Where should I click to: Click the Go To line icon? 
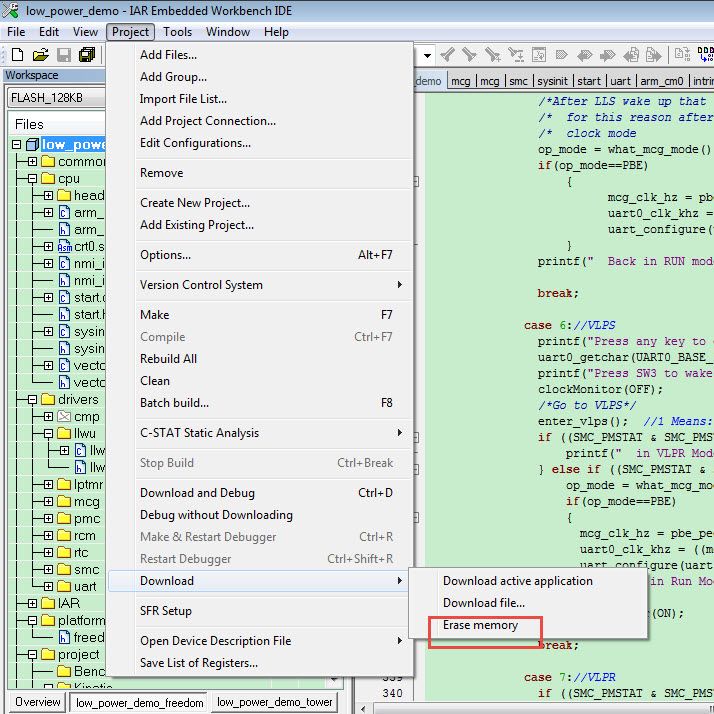(x=539, y=55)
